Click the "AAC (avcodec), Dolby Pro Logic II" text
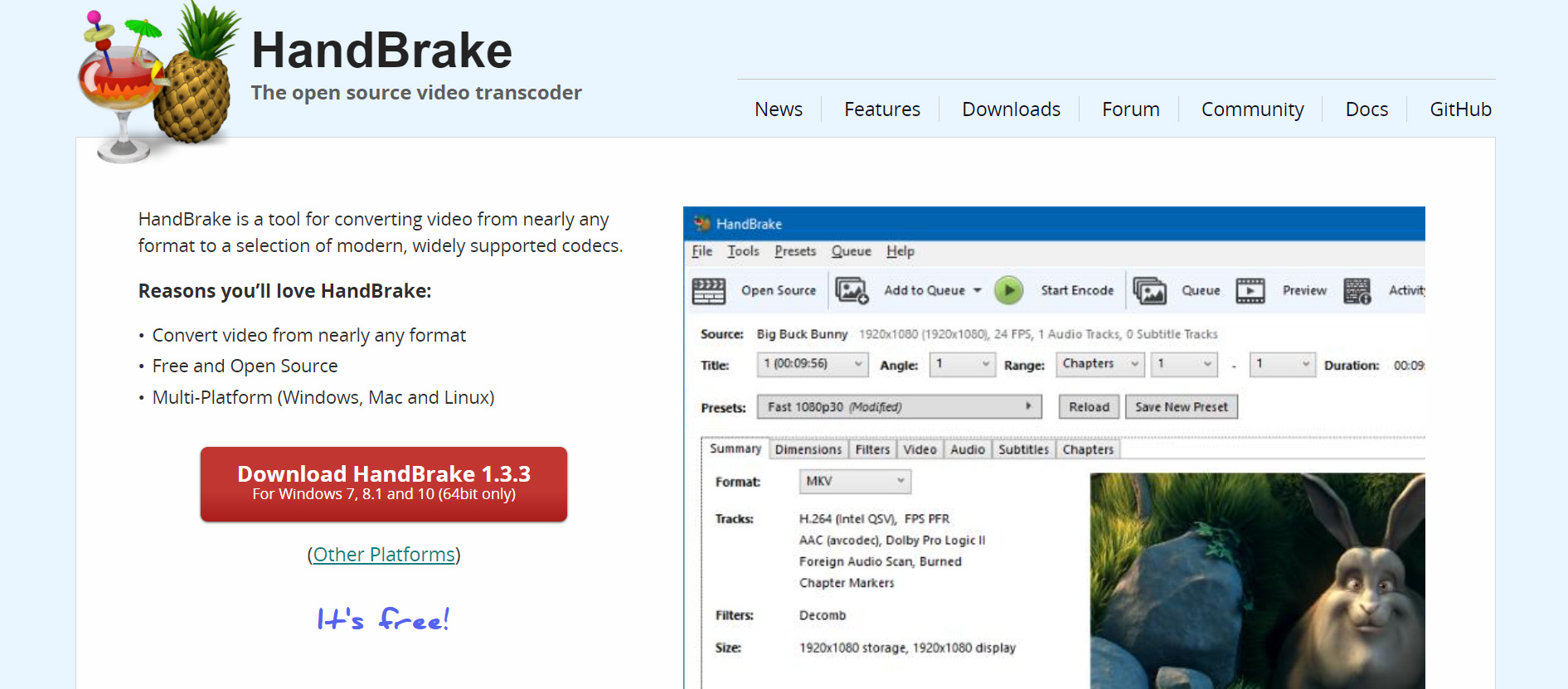 [x=892, y=541]
